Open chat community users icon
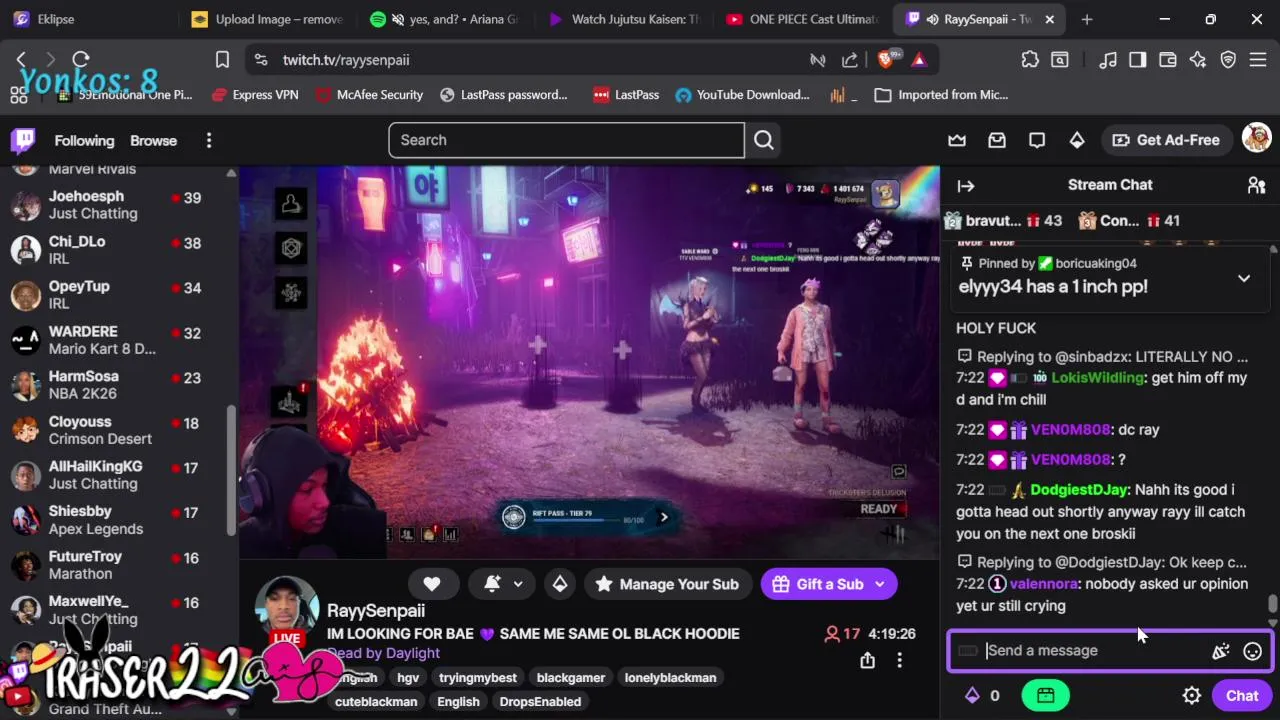Image resolution: width=1280 pixels, height=720 pixels. coord(1256,185)
